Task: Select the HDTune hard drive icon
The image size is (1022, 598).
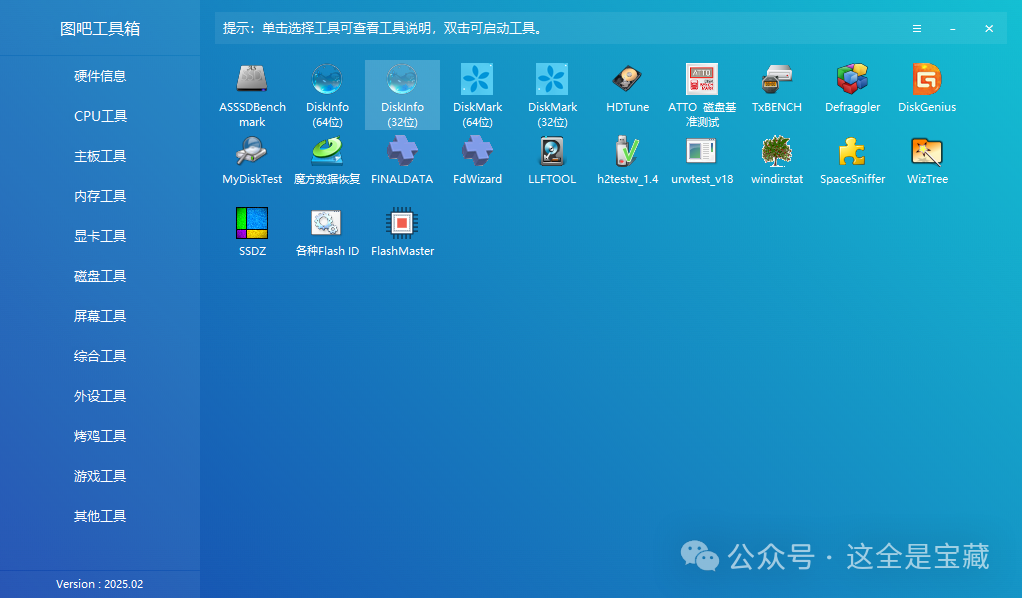Action: tap(627, 79)
